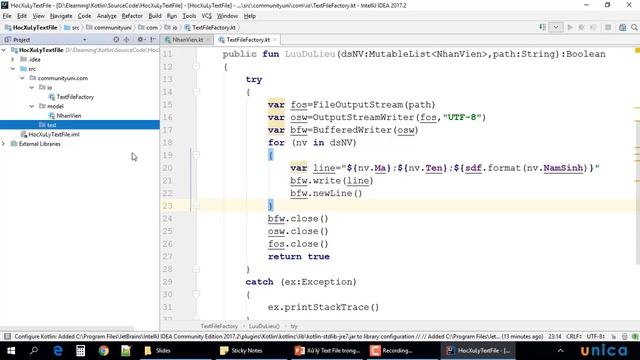Select TextFileFactory in project tree

pyautogui.click(x=75, y=97)
